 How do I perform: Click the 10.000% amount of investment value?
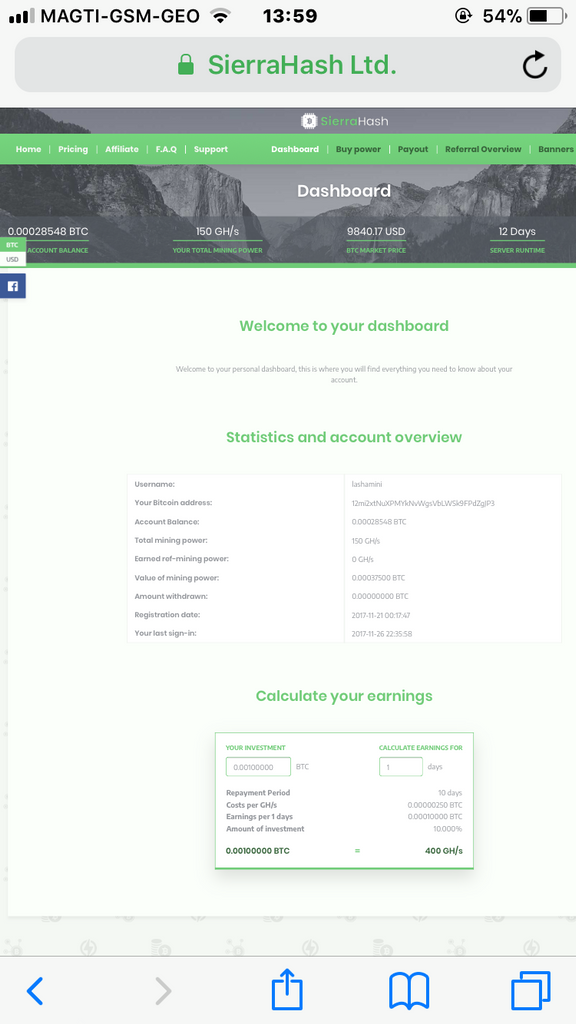tap(447, 829)
